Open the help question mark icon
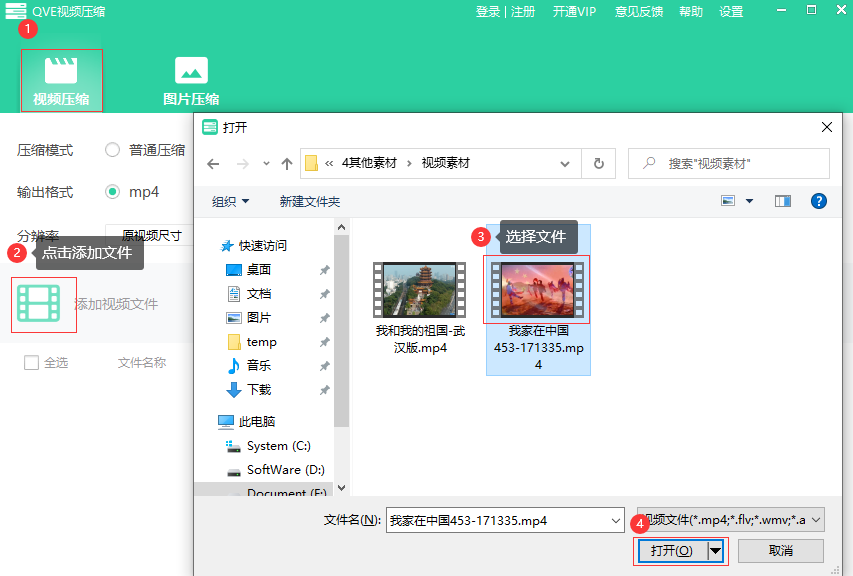The height and width of the screenshot is (576, 853). 818,201
